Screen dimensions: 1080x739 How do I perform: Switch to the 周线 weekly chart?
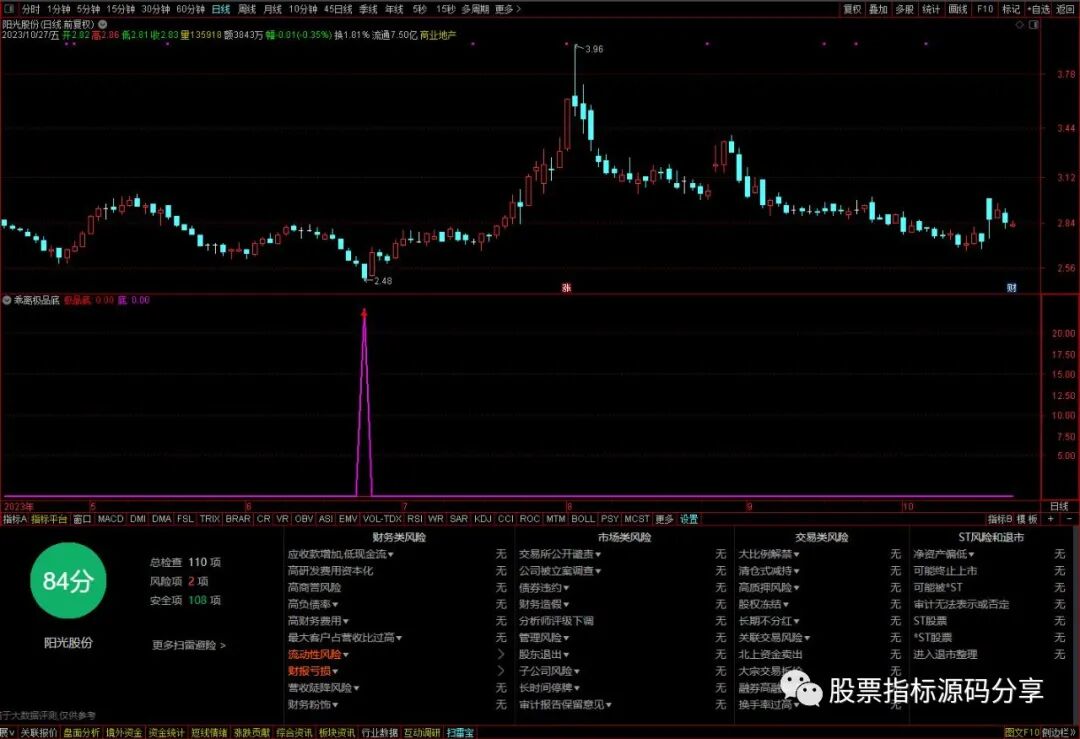coord(247,9)
